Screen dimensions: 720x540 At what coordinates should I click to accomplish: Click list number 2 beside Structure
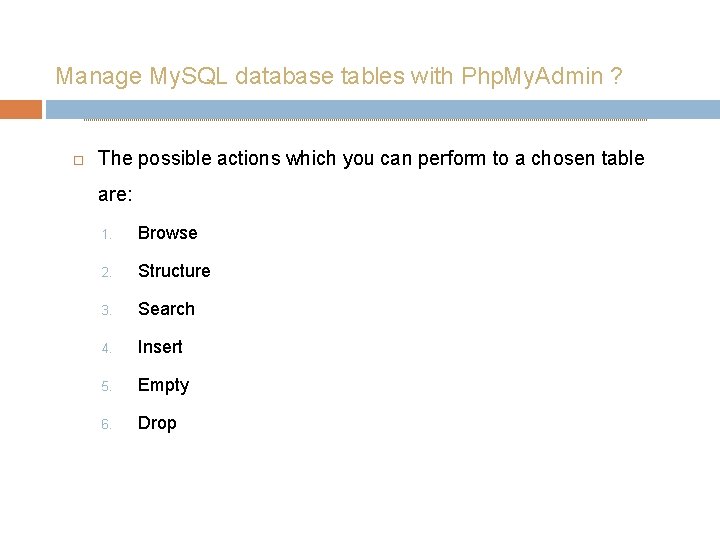pyautogui.click(x=106, y=273)
